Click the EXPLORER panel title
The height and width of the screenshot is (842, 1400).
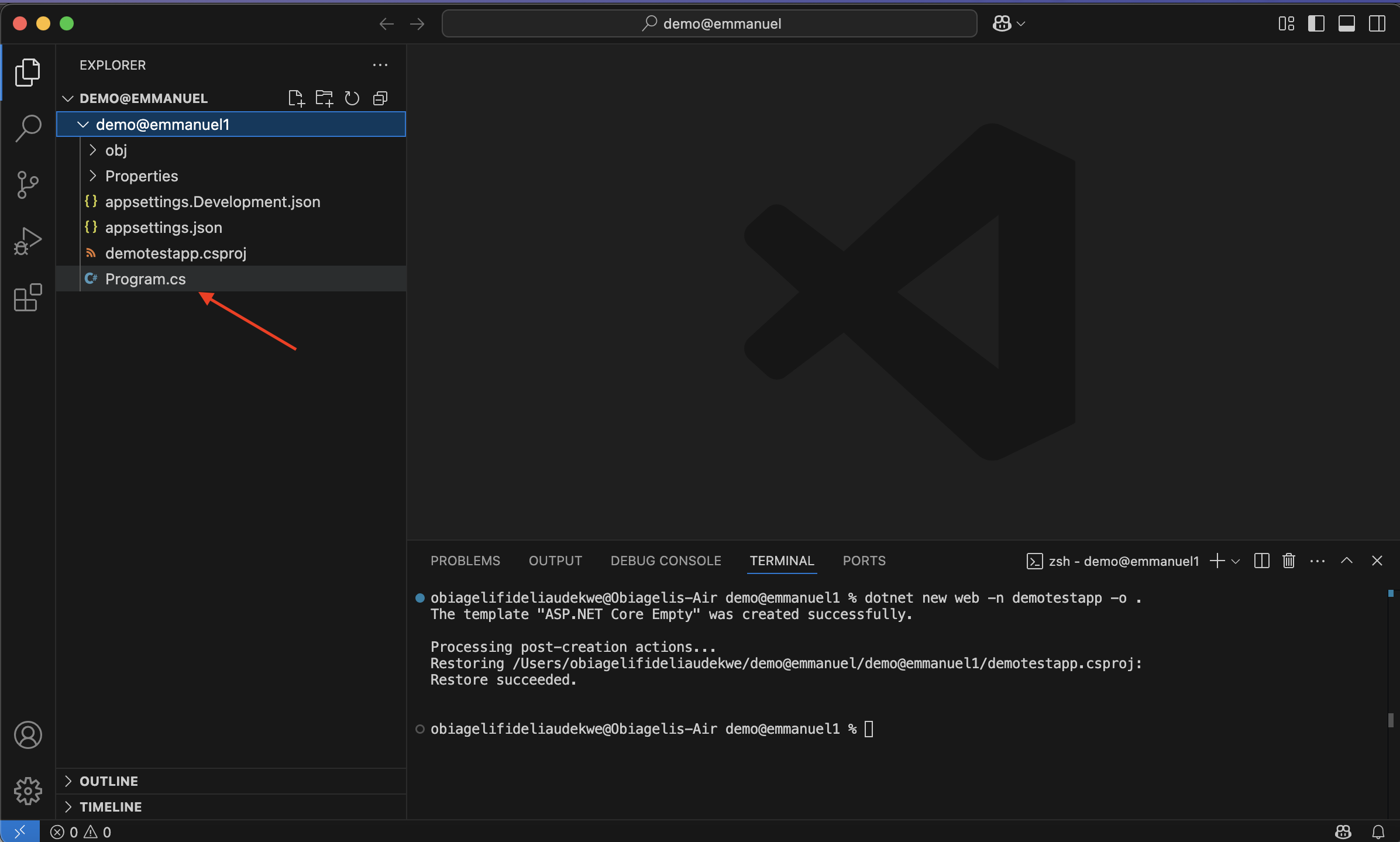coord(113,65)
